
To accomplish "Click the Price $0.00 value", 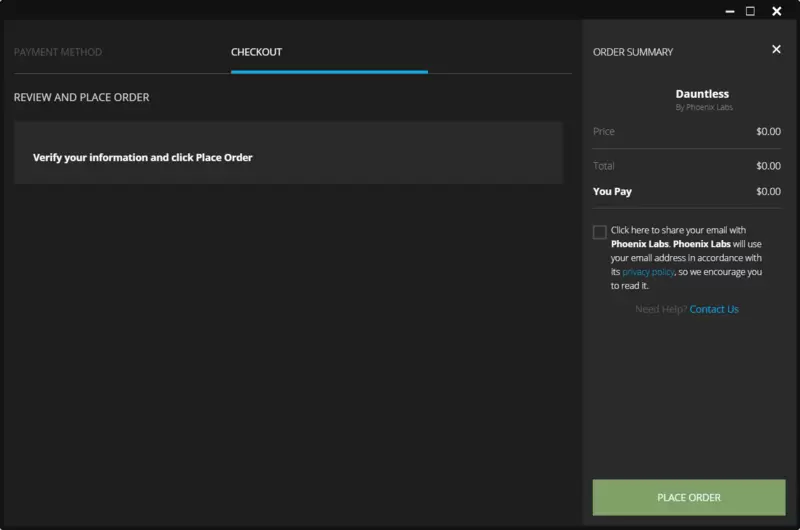I will pos(768,132).
